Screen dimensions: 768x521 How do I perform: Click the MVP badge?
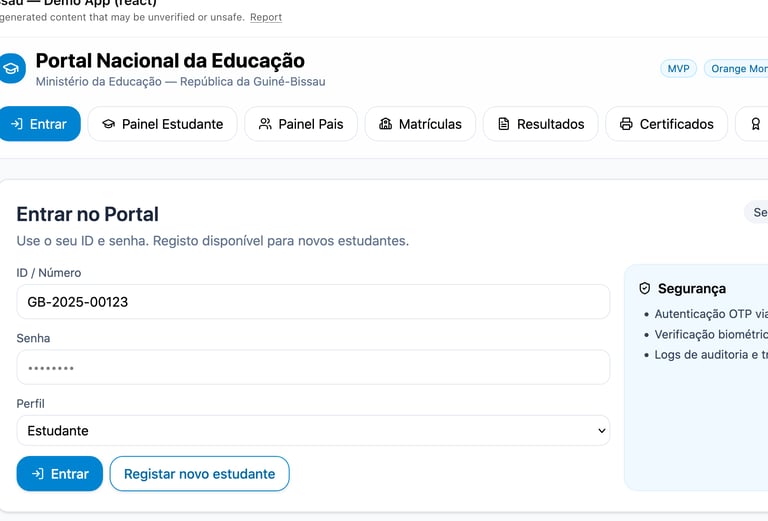[x=678, y=68]
